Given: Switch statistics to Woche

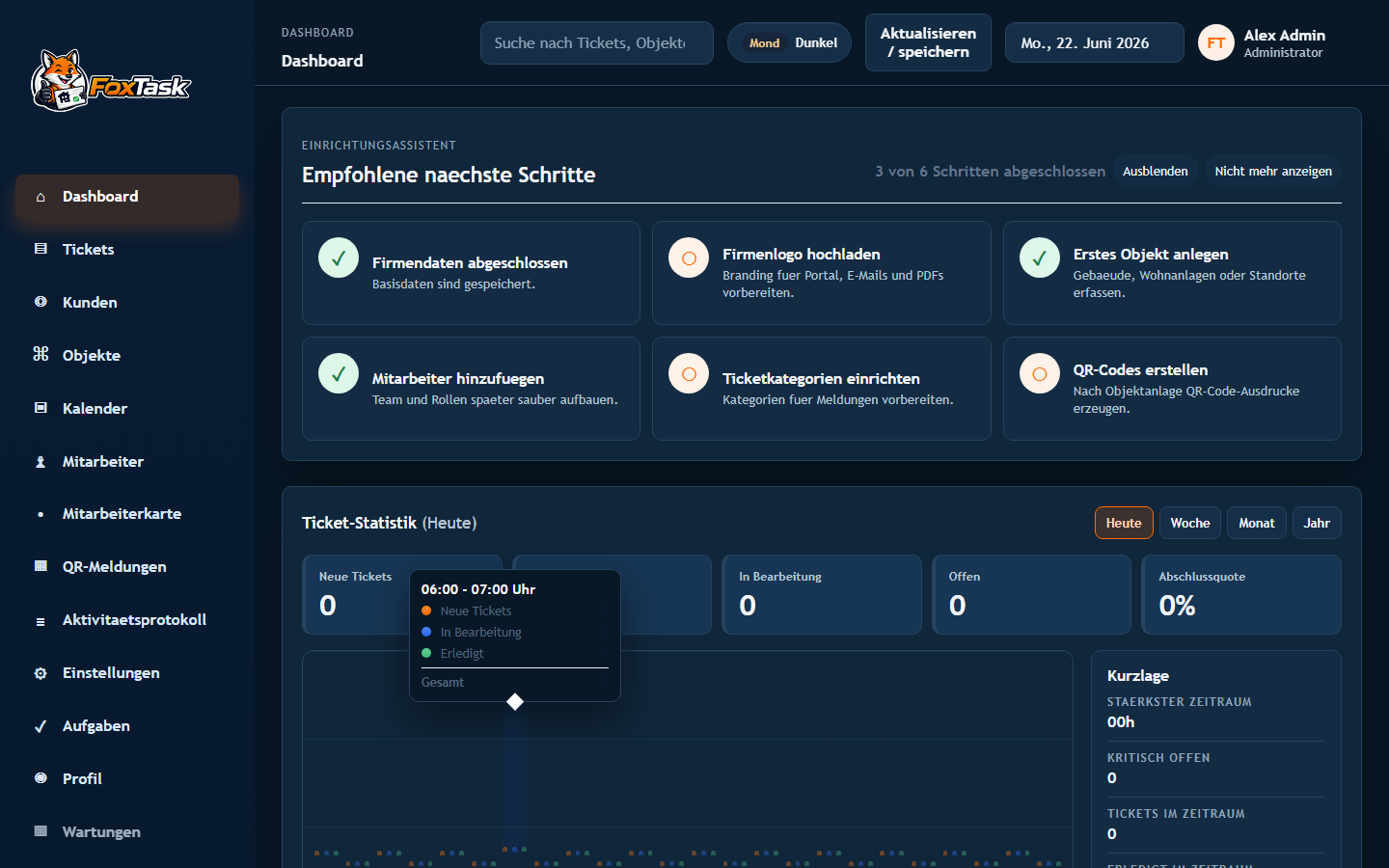Looking at the screenshot, I should pyautogui.click(x=1190, y=523).
